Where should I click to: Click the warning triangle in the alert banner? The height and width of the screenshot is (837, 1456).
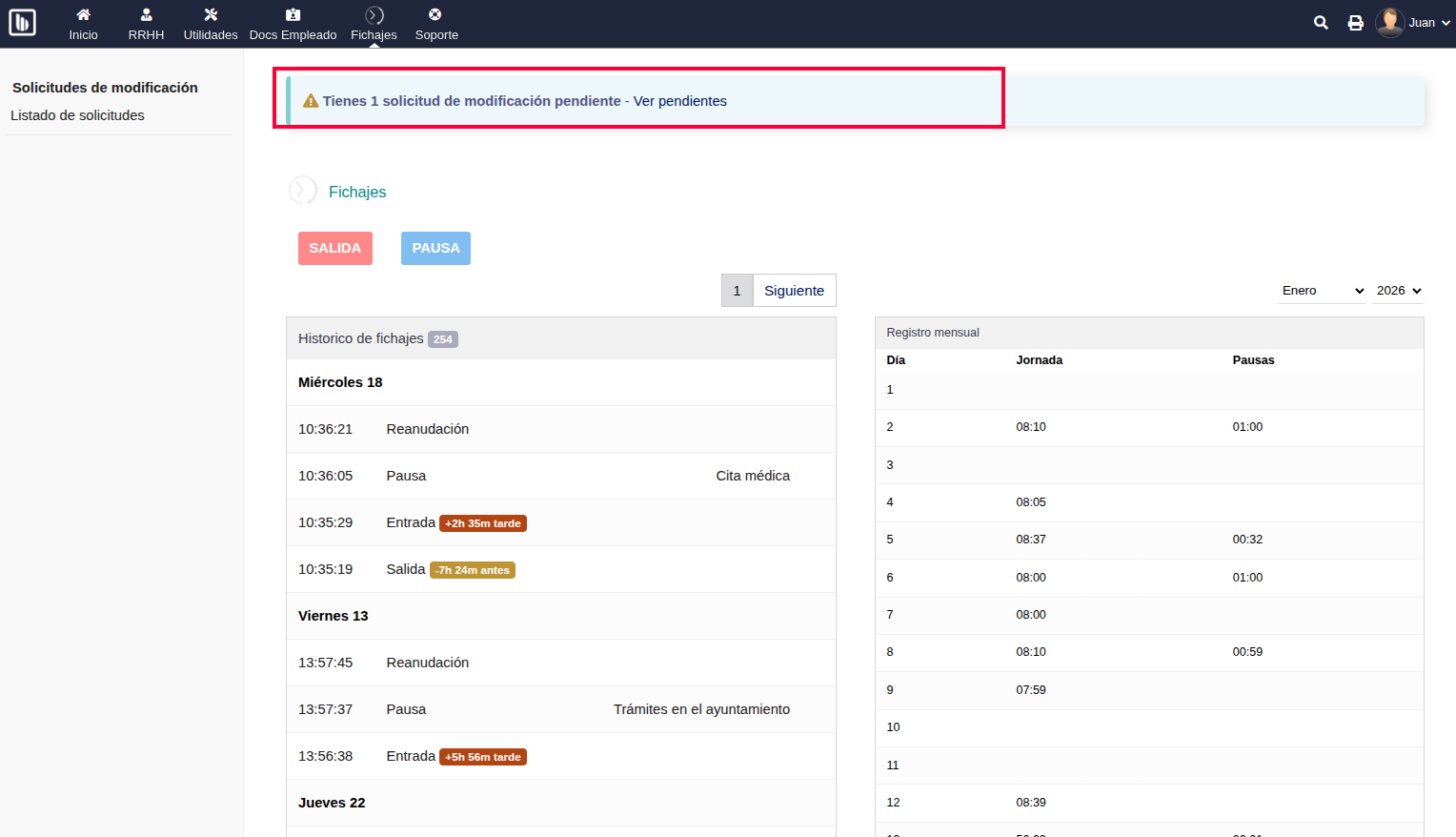[311, 99]
